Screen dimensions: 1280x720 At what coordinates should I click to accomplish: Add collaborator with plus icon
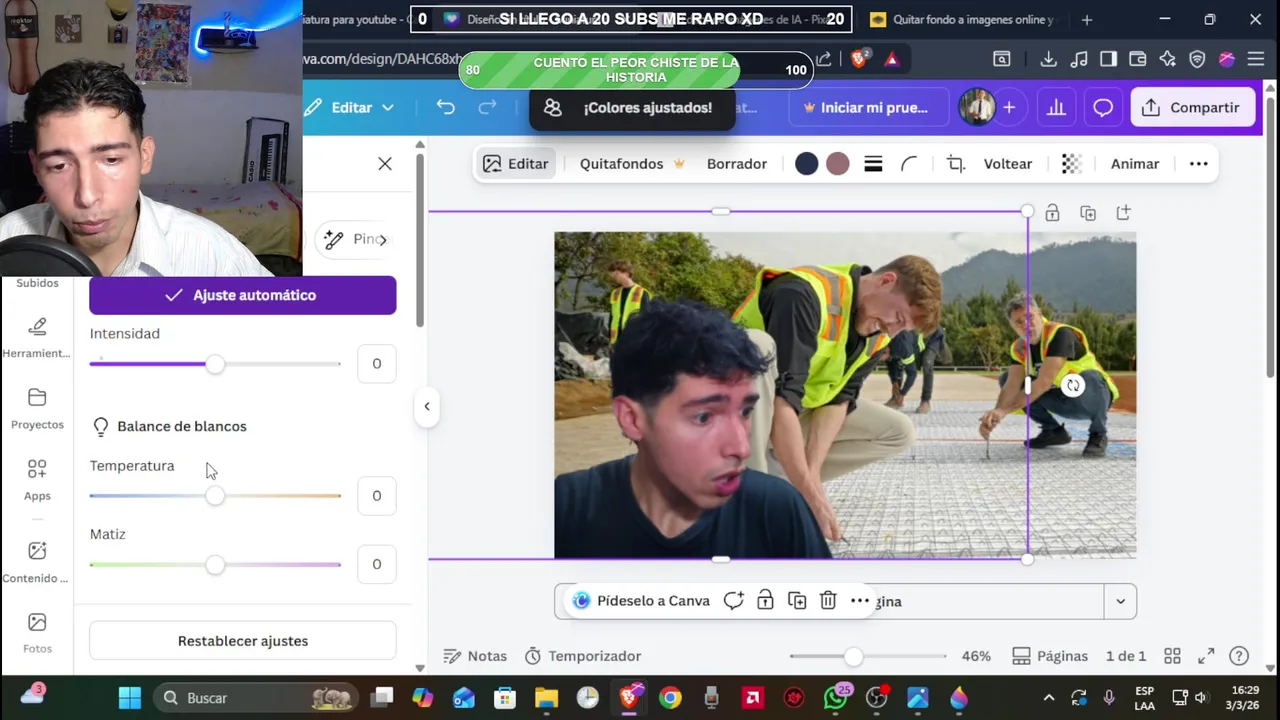[1009, 107]
